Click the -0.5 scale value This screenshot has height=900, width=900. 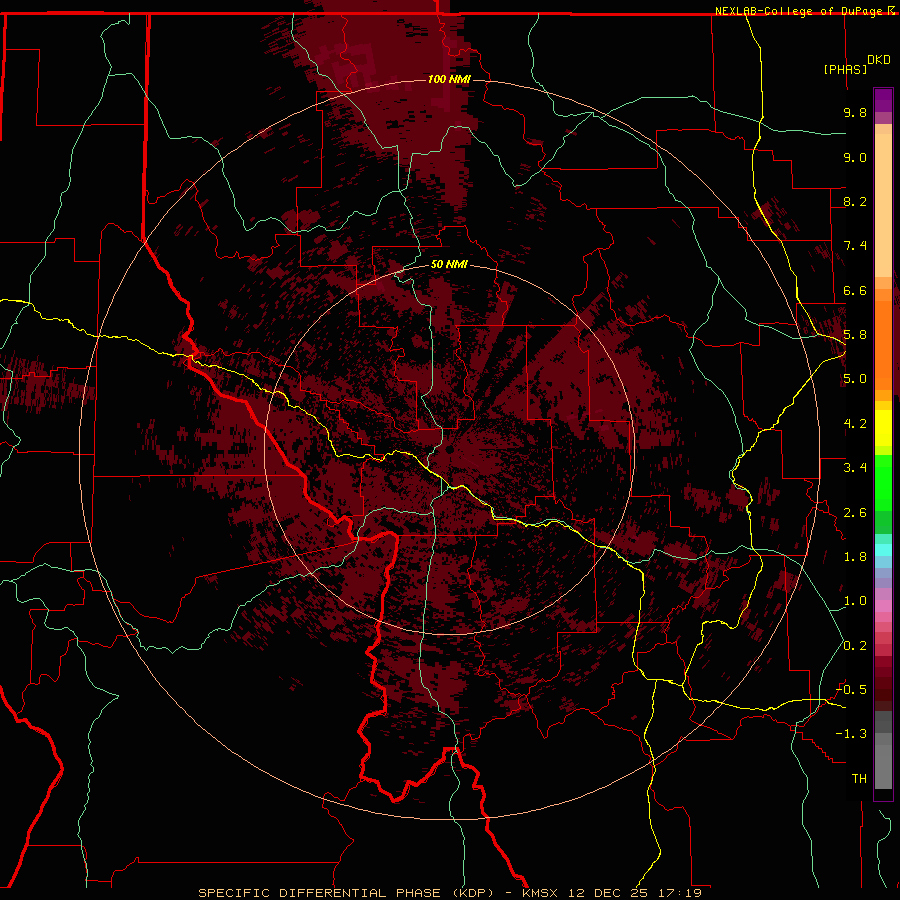[852, 690]
